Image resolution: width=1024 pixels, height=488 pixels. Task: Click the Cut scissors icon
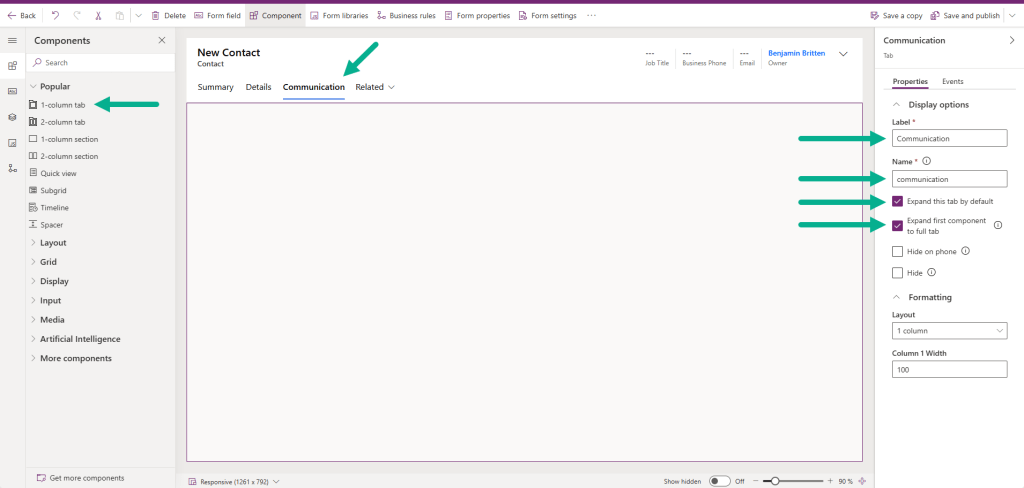point(98,16)
